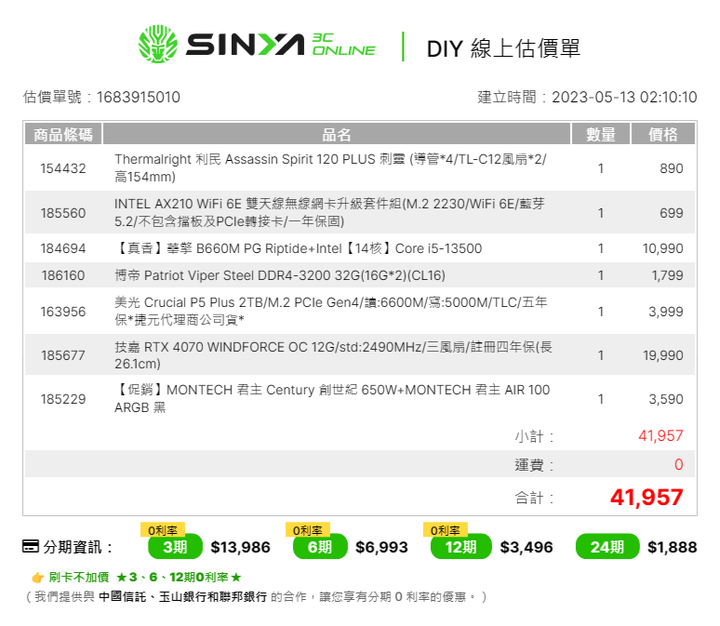Click the $1,888 installment amount

click(672, 547)
